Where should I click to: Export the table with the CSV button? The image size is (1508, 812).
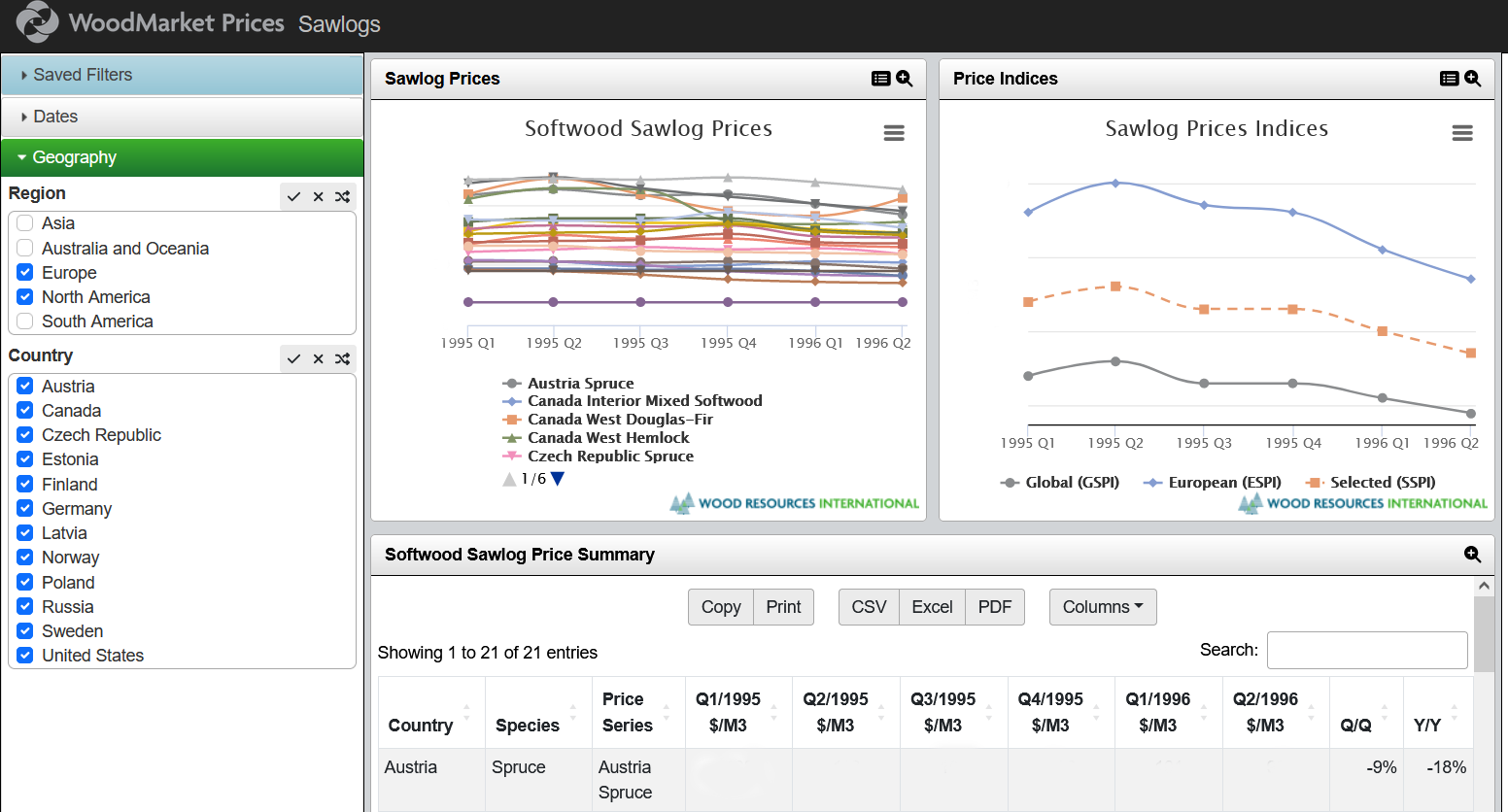pyautogui.click(x=869, y=607)
